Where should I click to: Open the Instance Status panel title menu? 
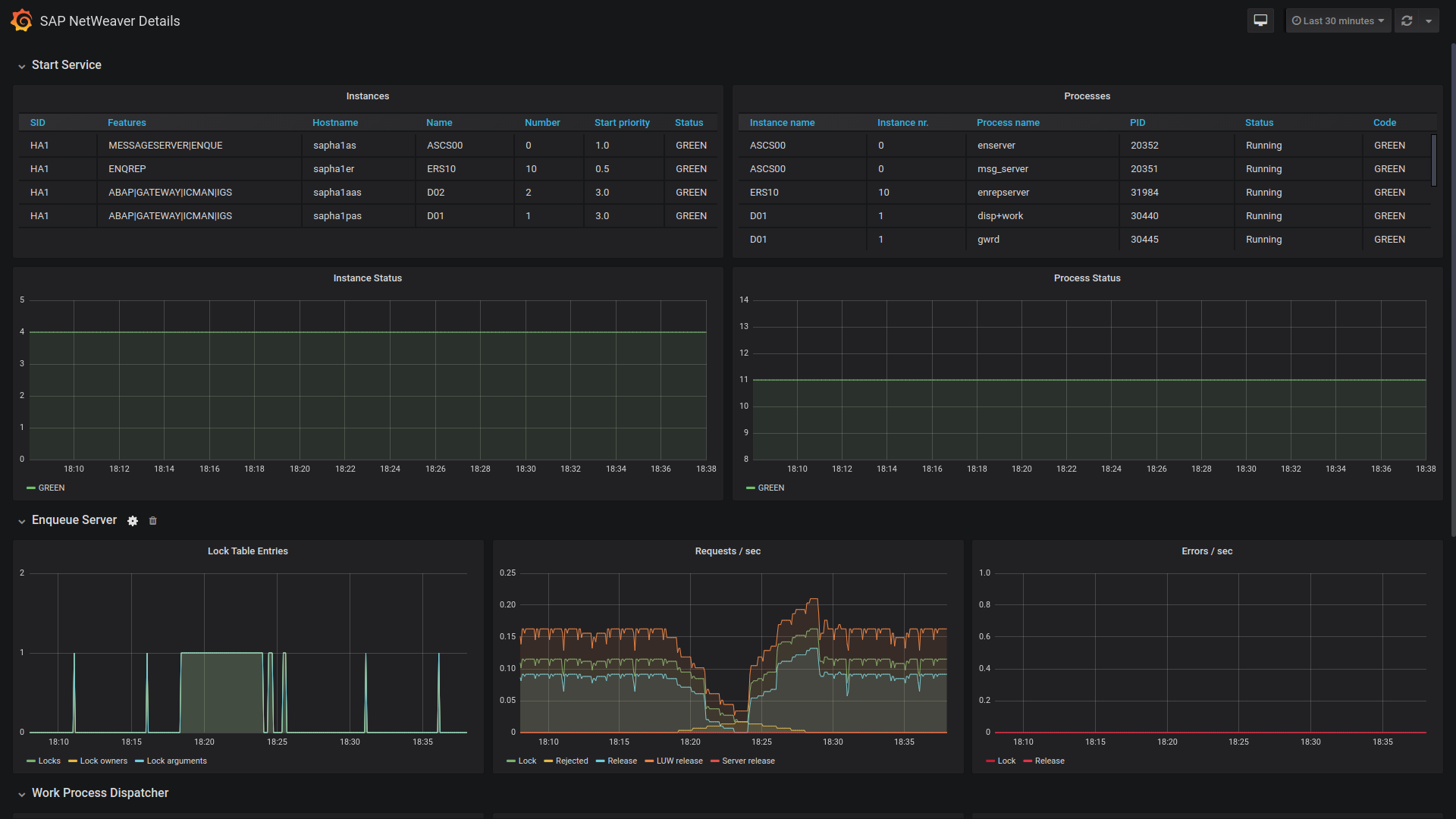367,278
